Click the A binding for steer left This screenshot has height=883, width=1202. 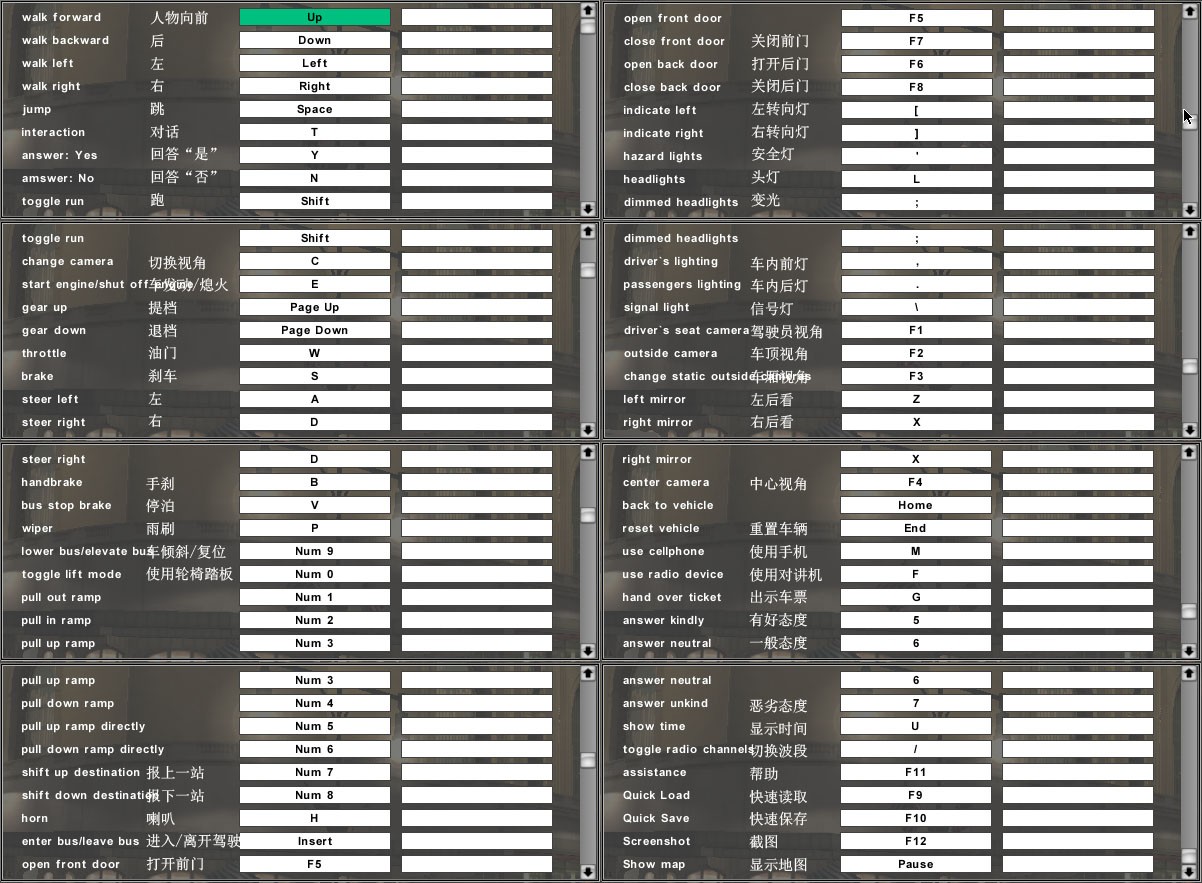tap(315, 399)
